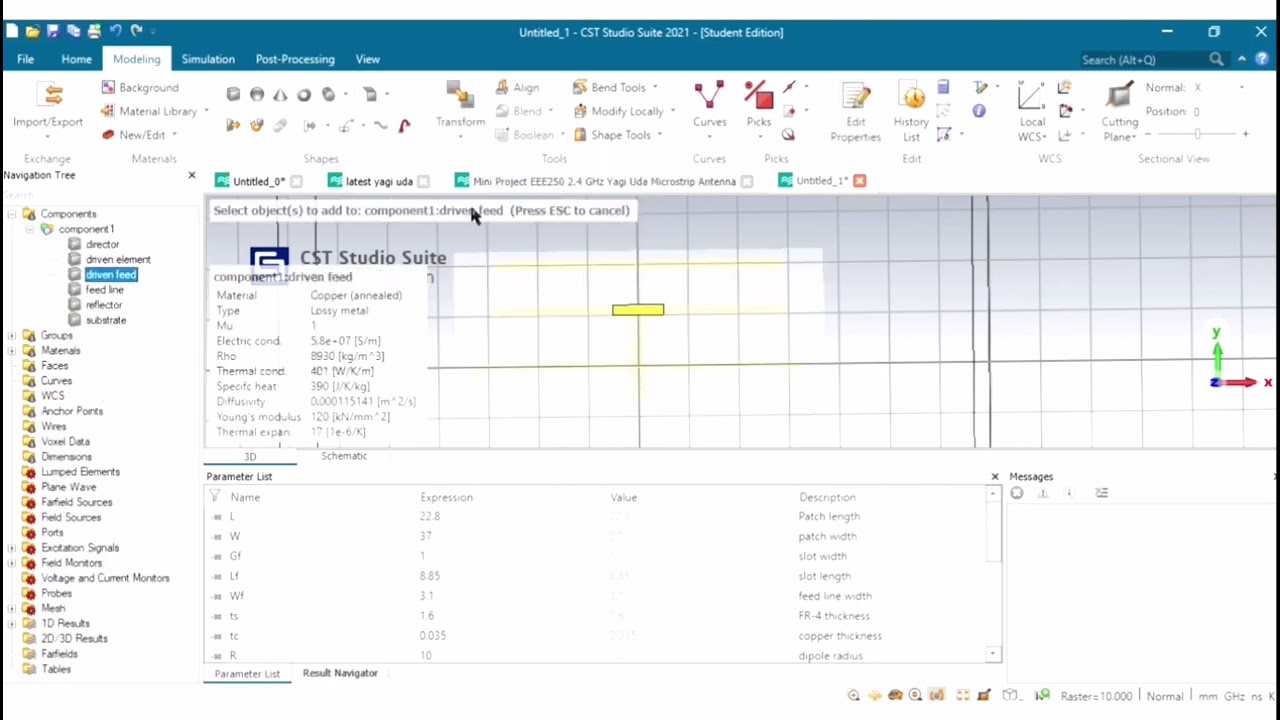
Task: Open Background properties
Action: point(140,88)
